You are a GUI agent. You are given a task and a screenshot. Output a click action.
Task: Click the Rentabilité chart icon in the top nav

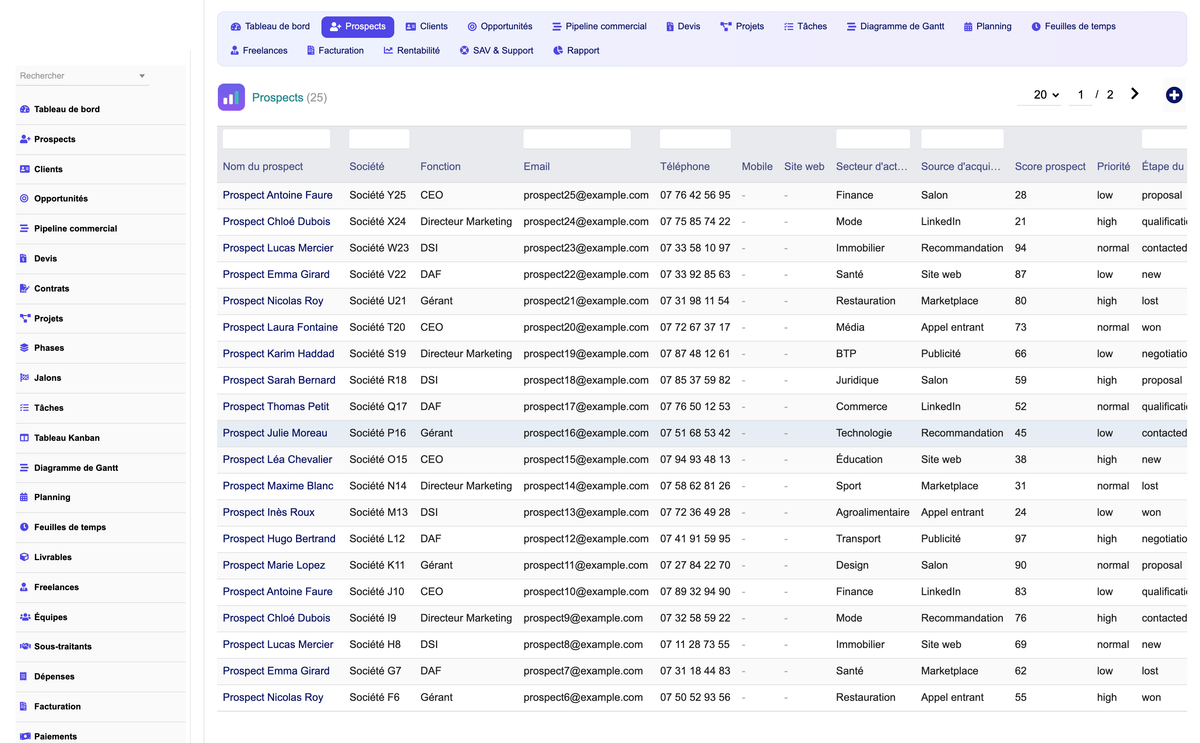coord(388,50)
